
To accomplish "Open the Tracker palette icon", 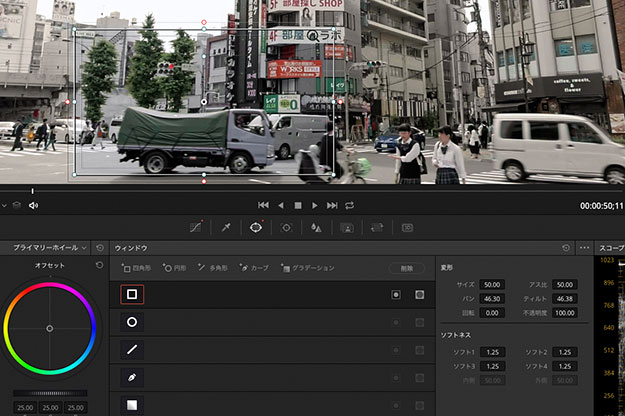I will (286, 227).
